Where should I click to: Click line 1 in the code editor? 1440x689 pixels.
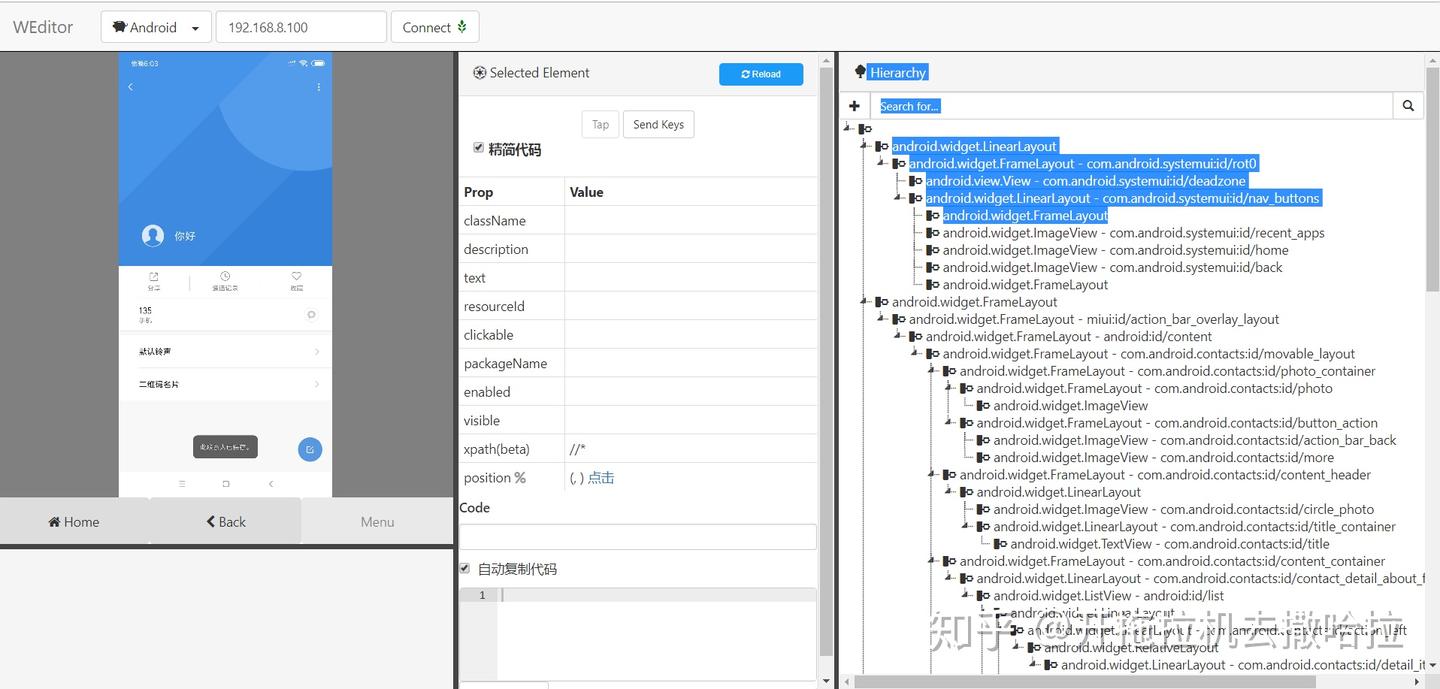tap(657, 595)
